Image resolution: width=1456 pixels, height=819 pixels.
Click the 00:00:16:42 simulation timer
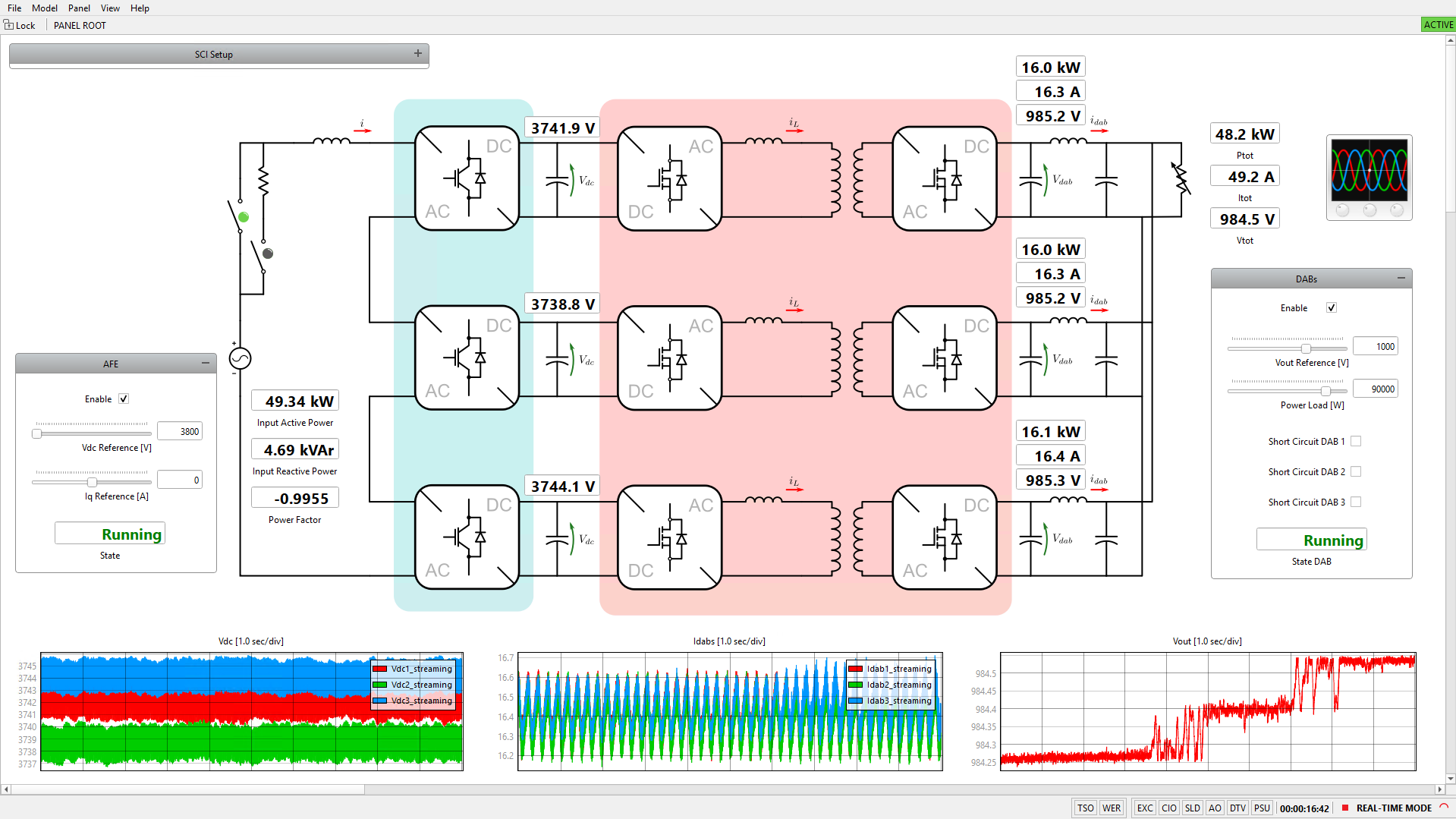(x=1304, y=808)
